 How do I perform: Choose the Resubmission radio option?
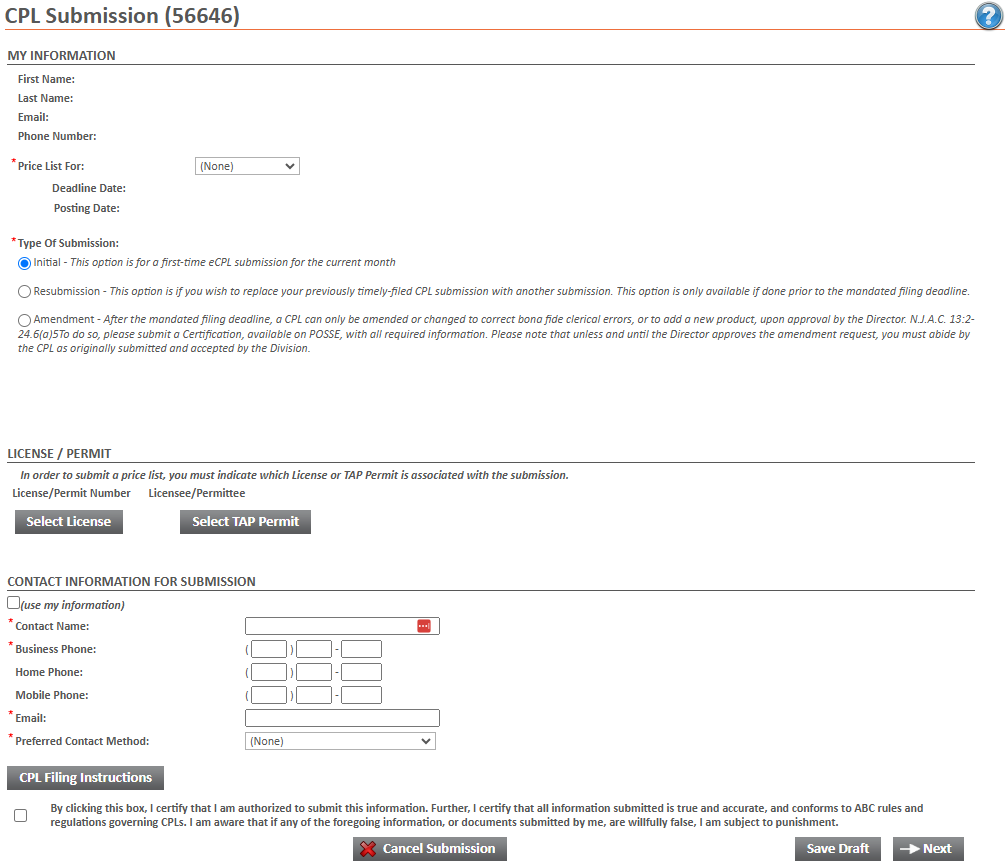coord(24,292)
